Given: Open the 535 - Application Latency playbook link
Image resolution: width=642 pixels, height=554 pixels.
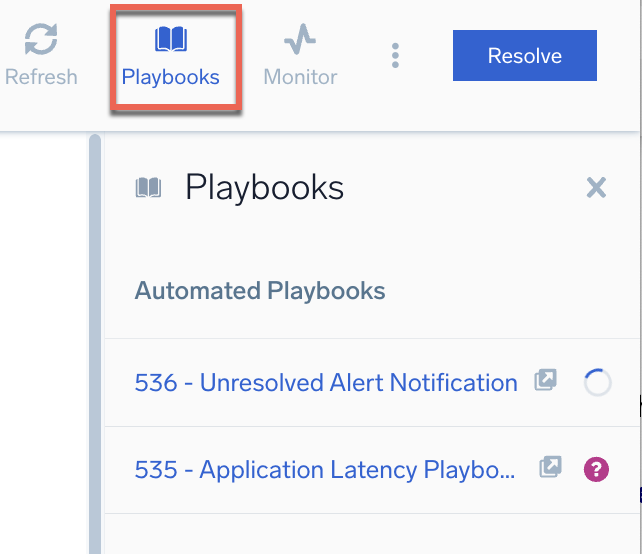Looking at the screenshot, I should (326, 469).
